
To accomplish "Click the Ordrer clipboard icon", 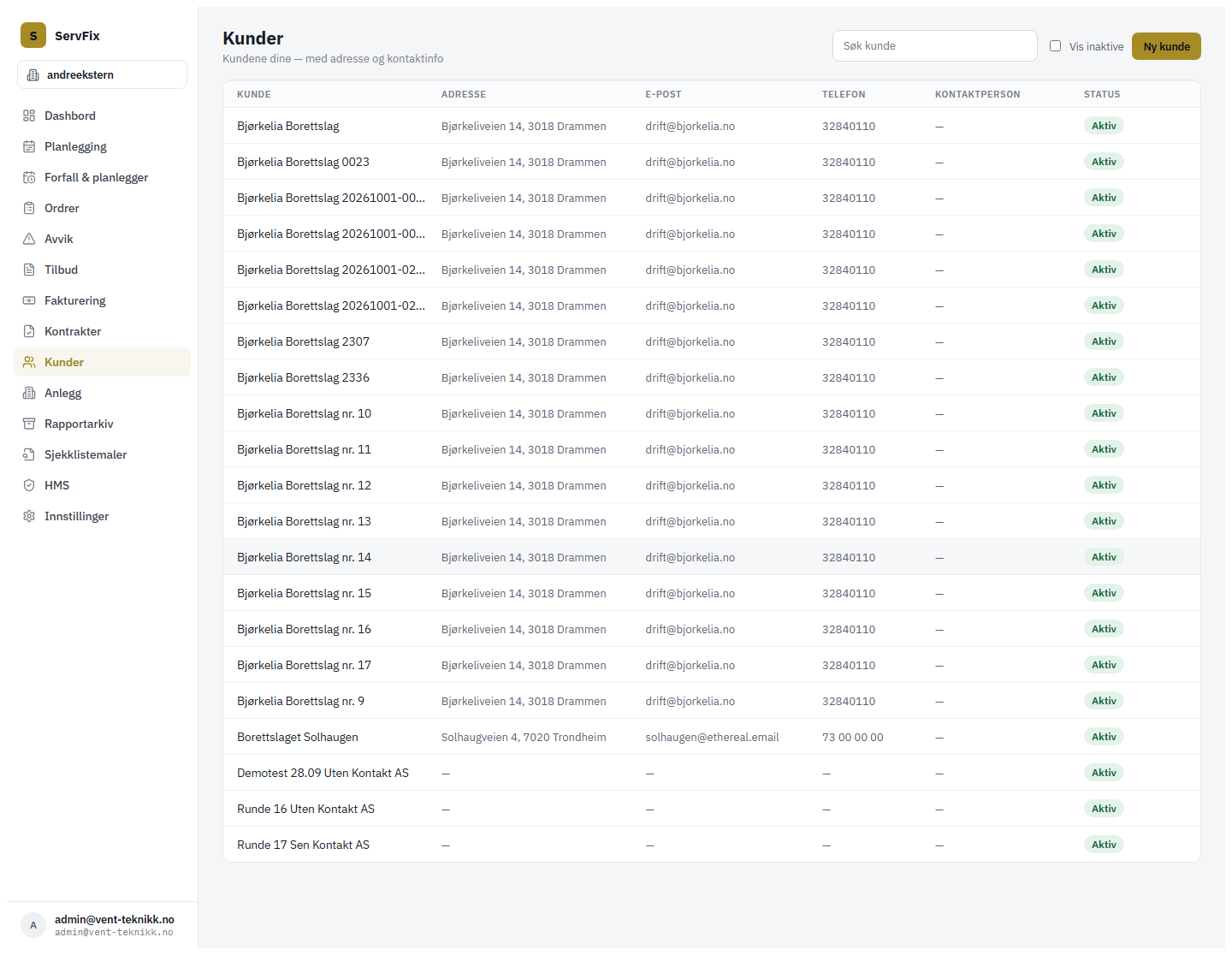I will [x=29, y=208].
